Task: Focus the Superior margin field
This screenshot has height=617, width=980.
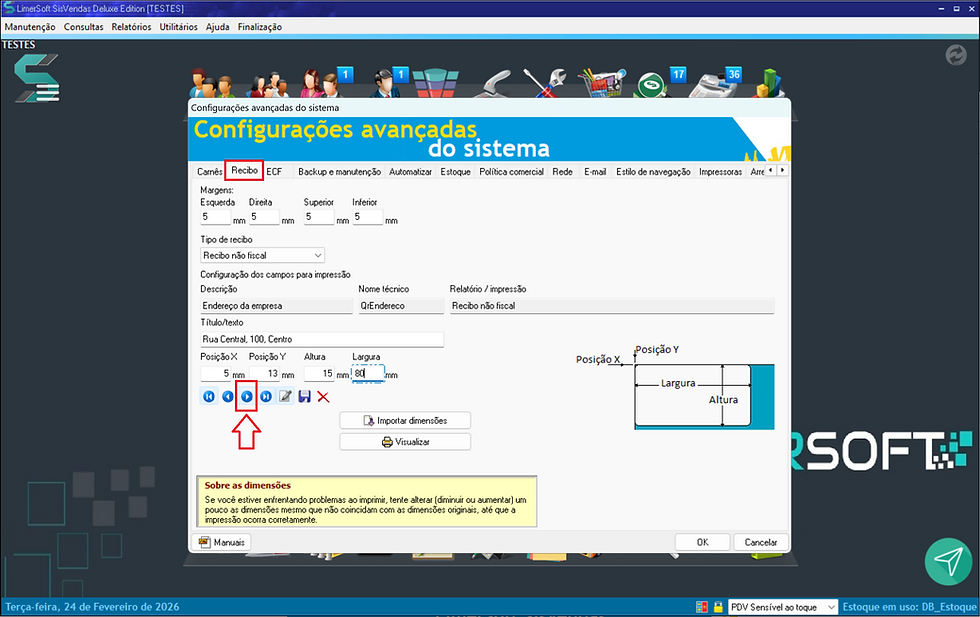Action: coord(319,217)
